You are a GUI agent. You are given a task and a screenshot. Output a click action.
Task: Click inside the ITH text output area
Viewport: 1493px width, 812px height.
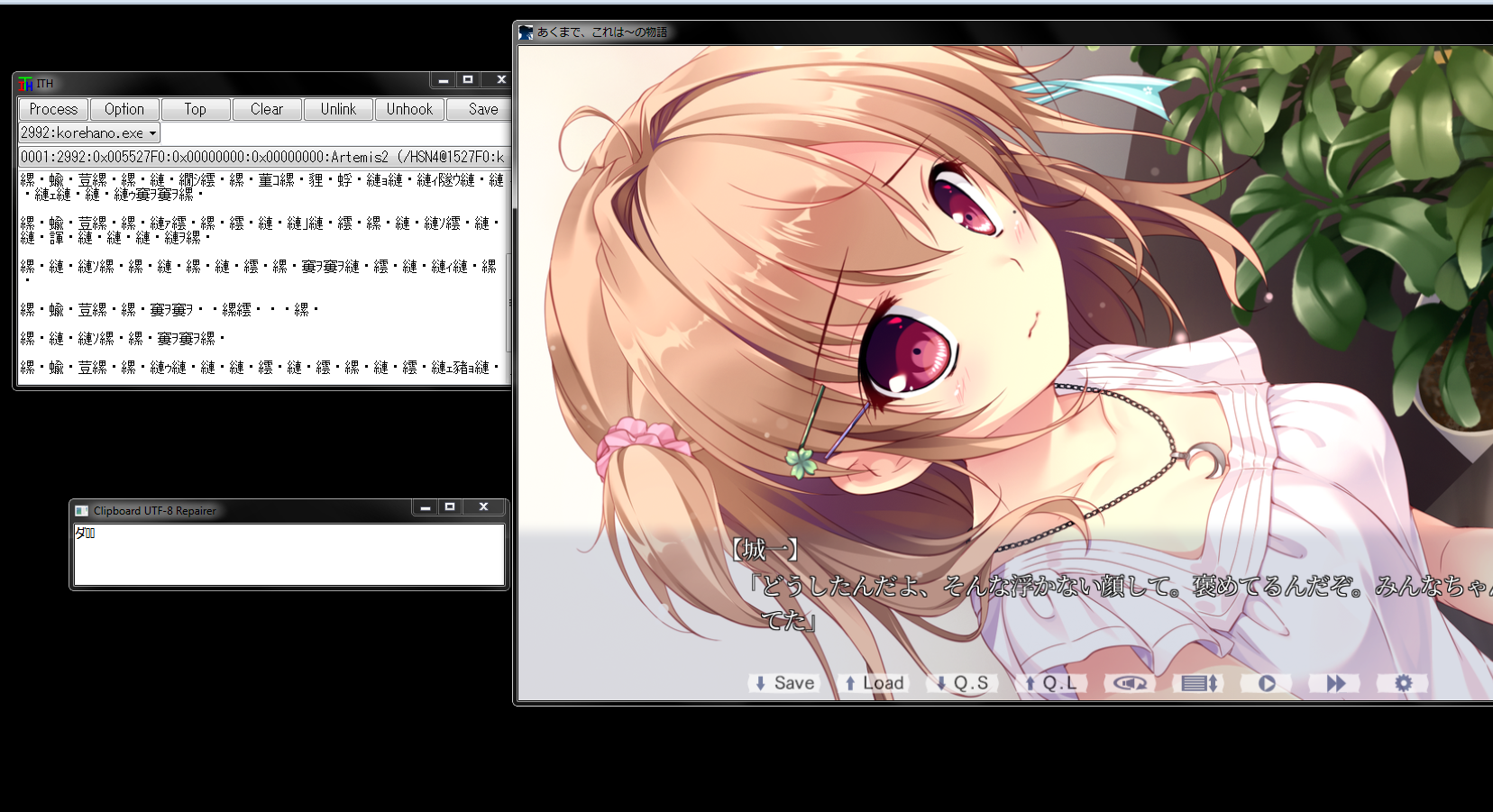coord(261,277)
